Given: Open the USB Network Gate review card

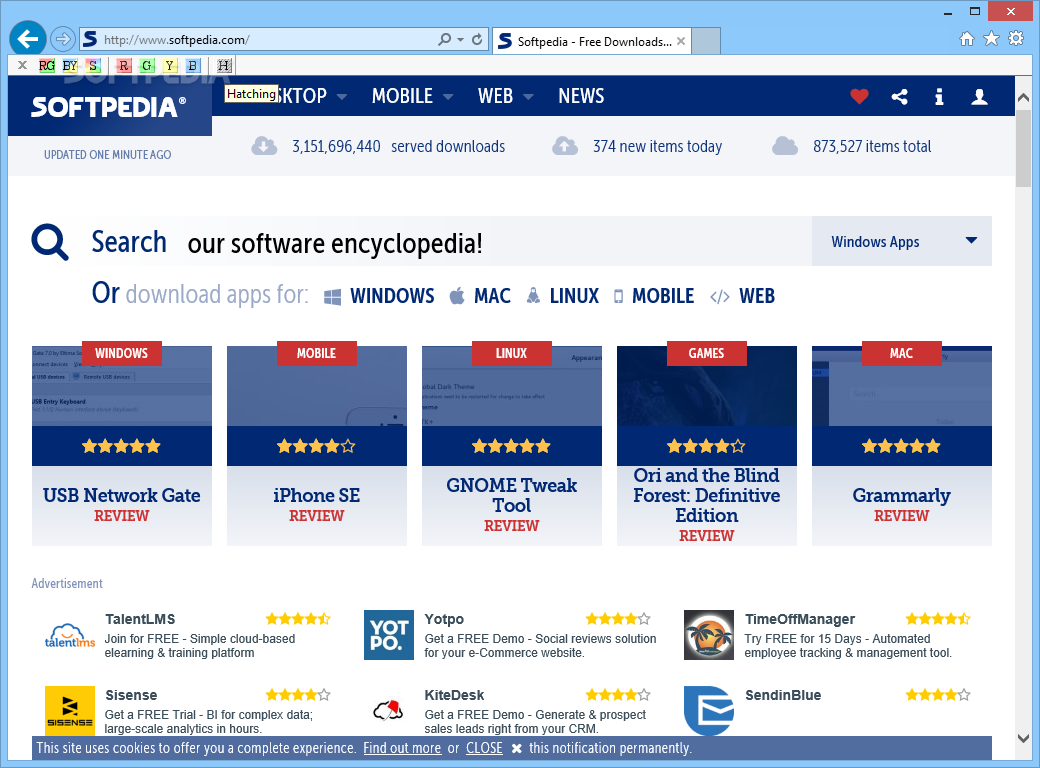Looking at the screenshot, I should 122,446.
